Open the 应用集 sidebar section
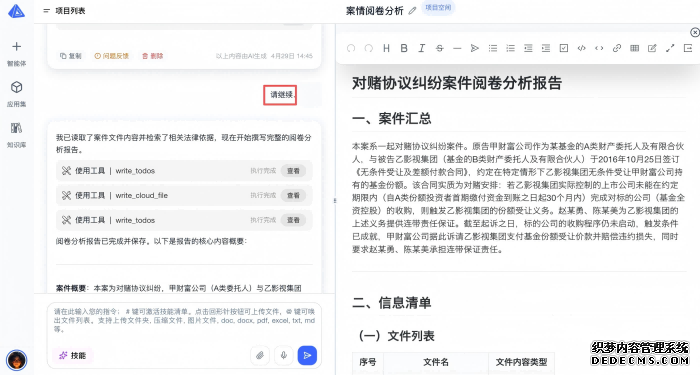Viewport: 700px width, 375px height. 17,94
